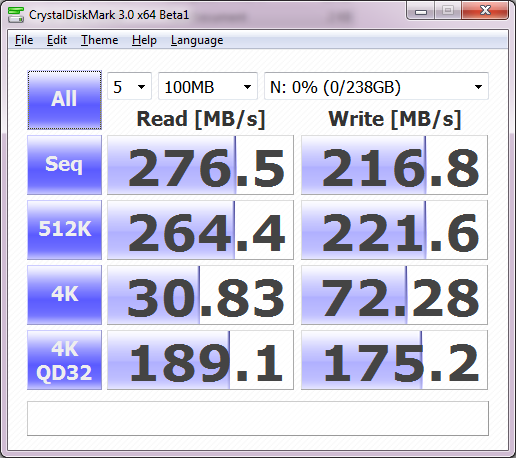Open the File menu
The width and height of the screenshot is (516, 458).
point(24,40)
